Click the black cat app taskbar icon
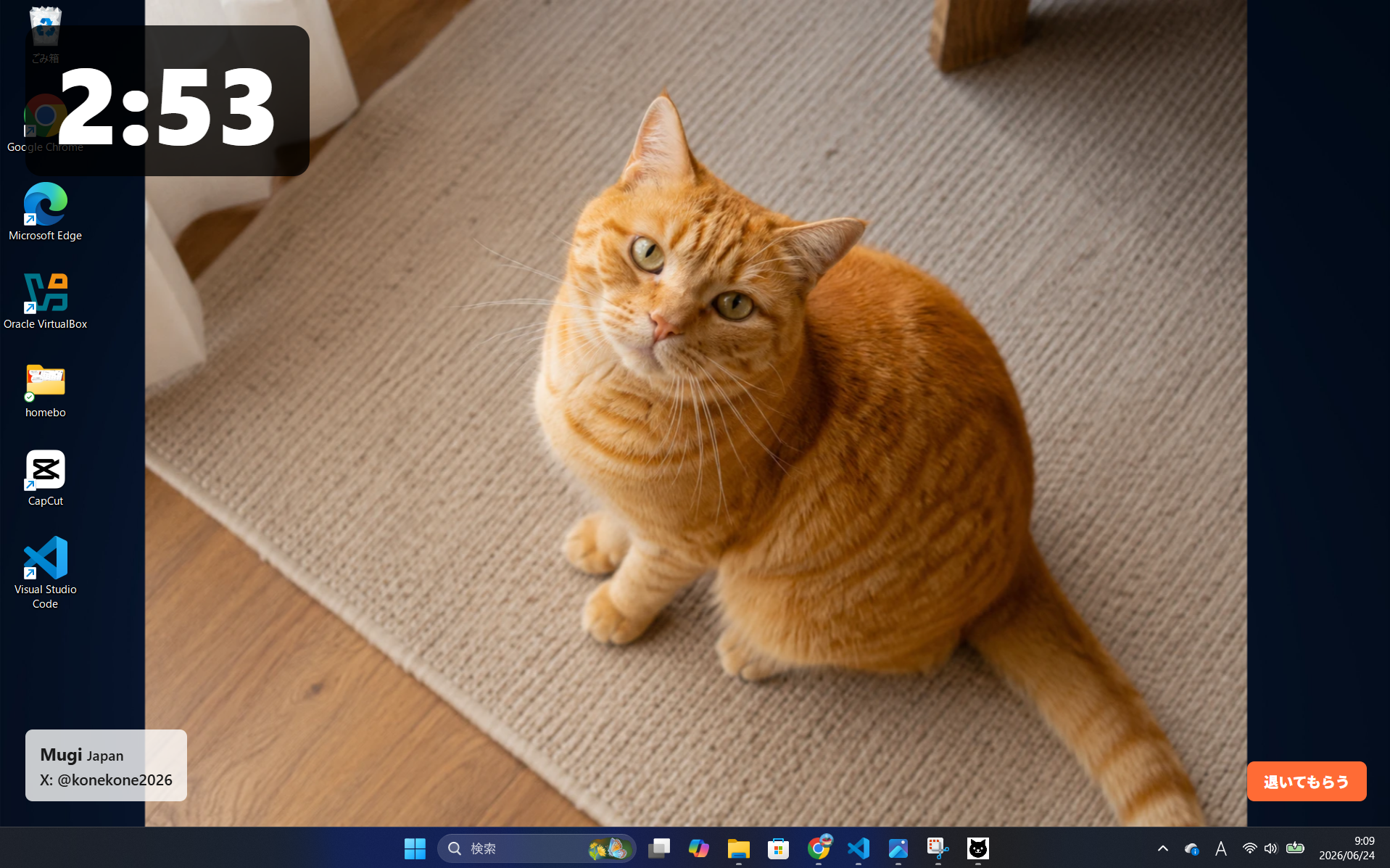The height and width of the screenshot is (868, 1390). tap(978, 848)
